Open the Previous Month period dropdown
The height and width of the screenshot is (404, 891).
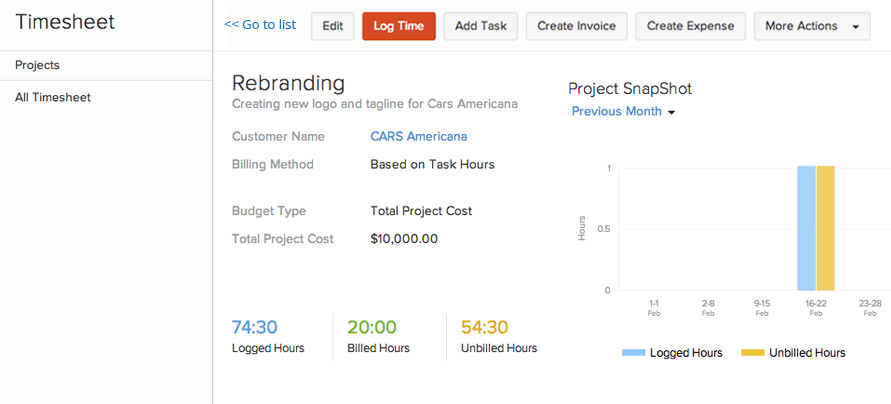(x=623, y=112)
